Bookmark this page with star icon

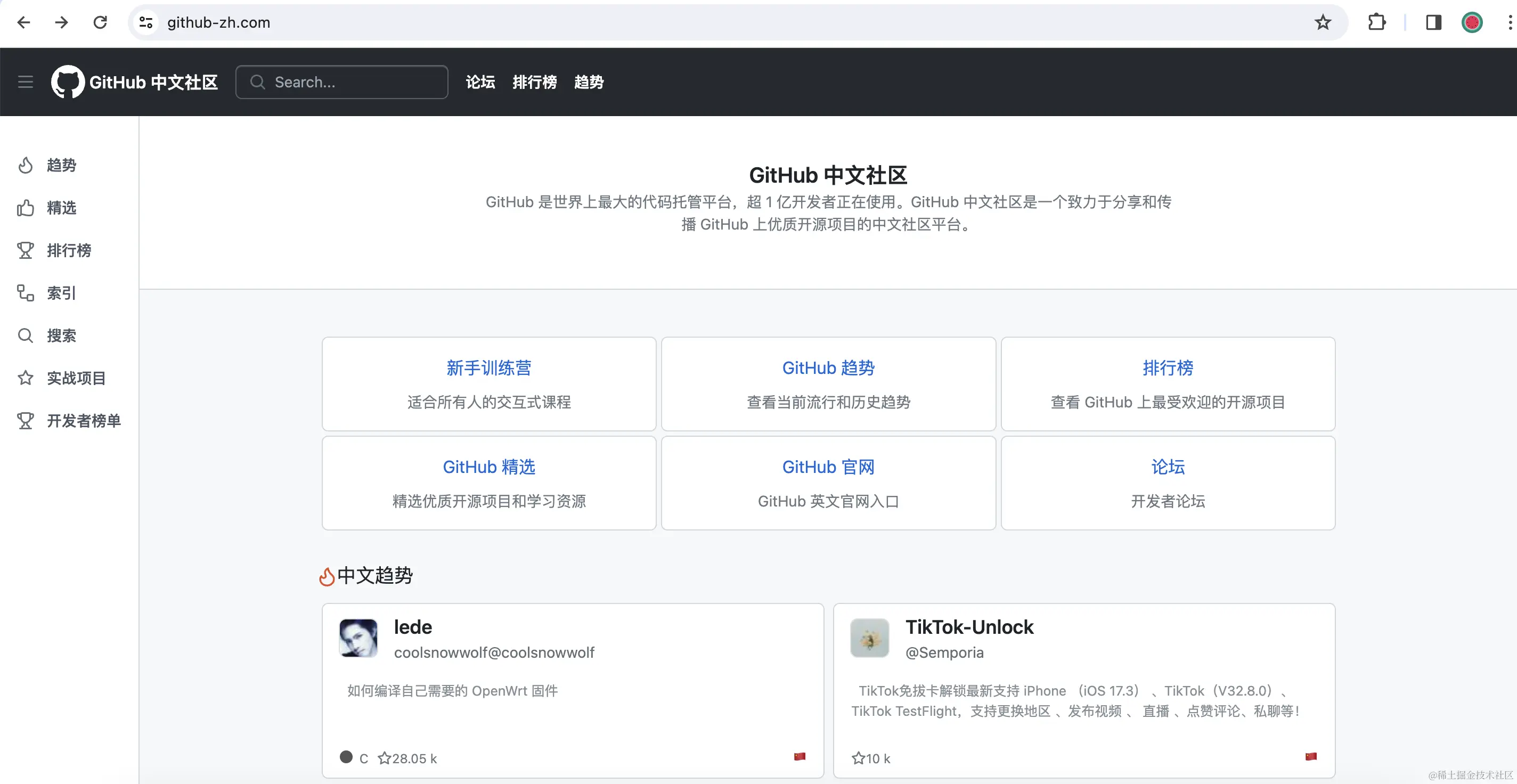(x=1323, y=22)
